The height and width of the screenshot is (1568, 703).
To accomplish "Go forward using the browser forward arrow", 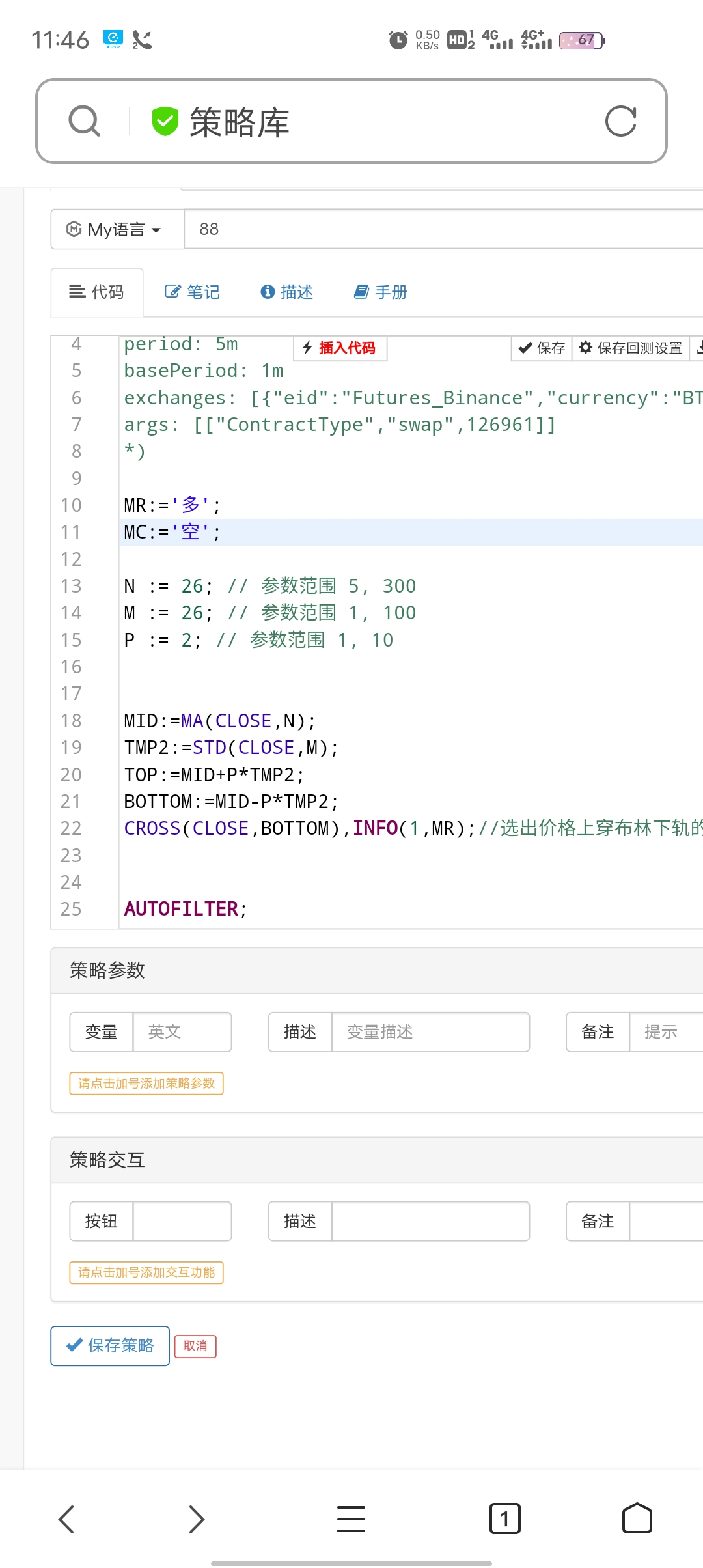I will pyautogui.click(x=196, y=1519).
